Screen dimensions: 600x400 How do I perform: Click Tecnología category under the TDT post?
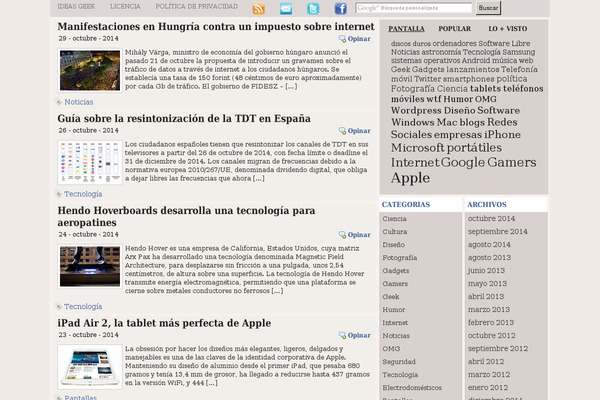83,194
